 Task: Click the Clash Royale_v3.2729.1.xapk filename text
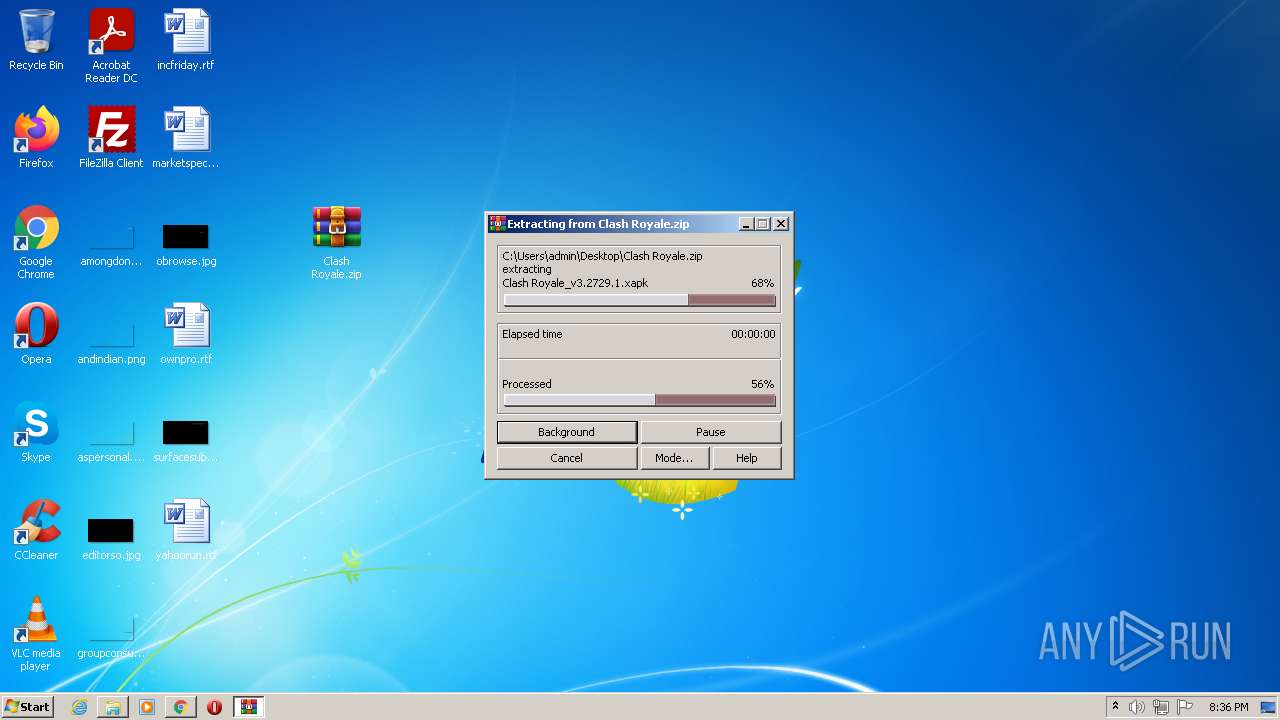point(575,283)
